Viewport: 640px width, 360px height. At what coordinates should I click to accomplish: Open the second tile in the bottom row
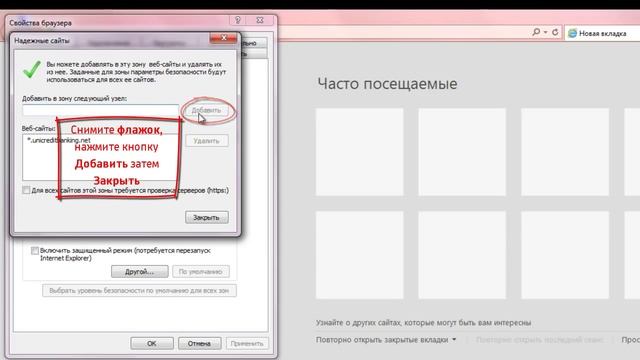[x=462, y=255]
